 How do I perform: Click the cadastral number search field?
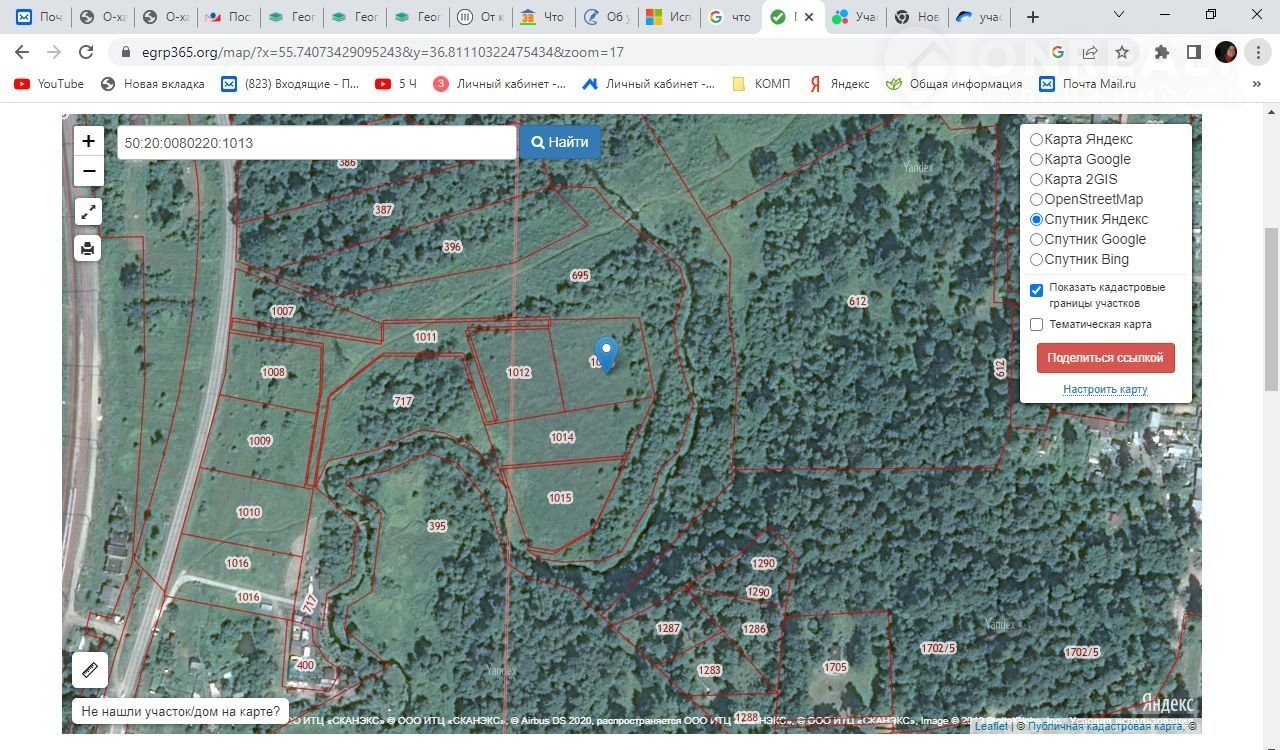coord(316,143)
